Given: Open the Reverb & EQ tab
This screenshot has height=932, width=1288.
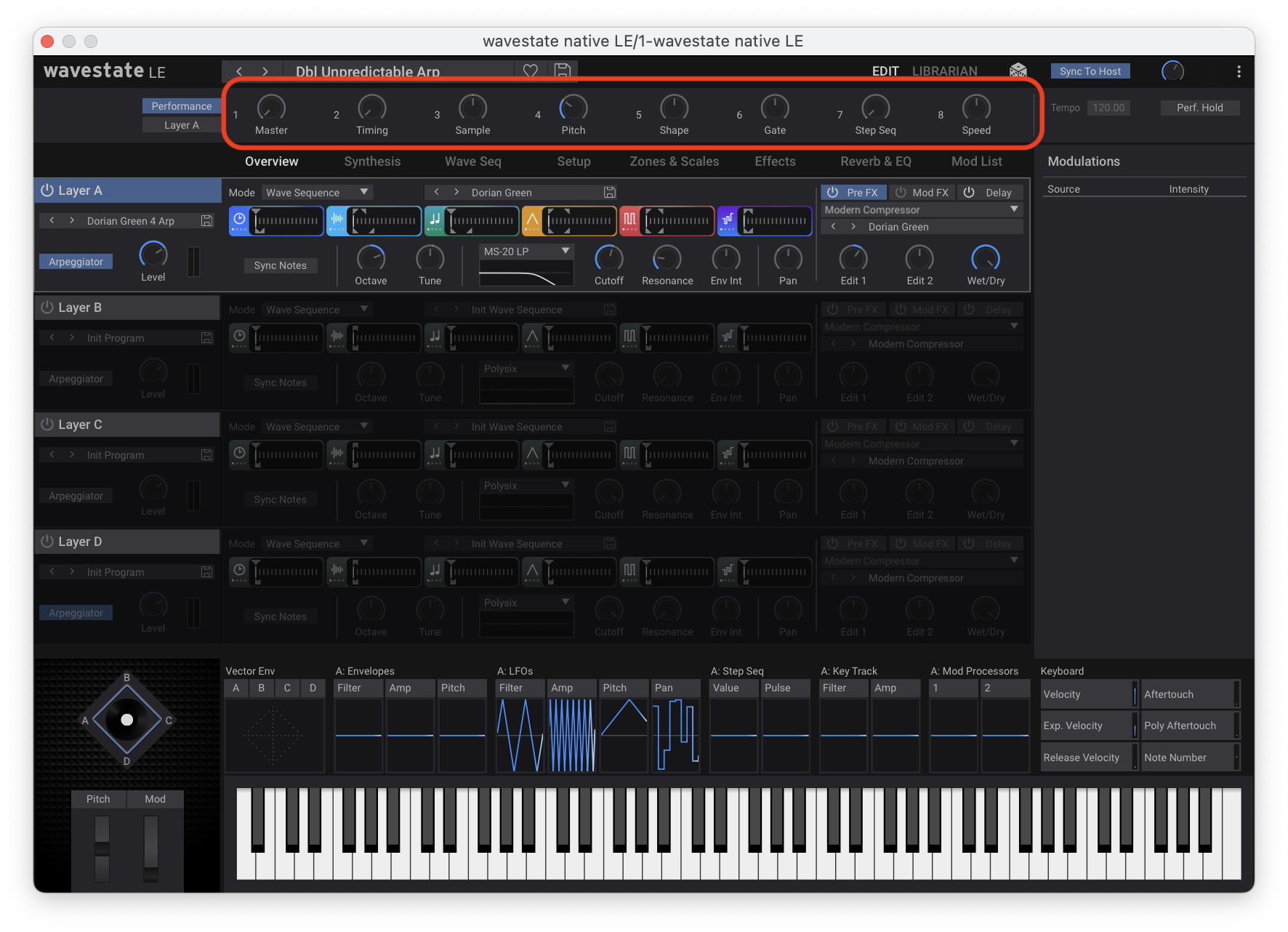Looking at the screenshot, I should (876, 161).
